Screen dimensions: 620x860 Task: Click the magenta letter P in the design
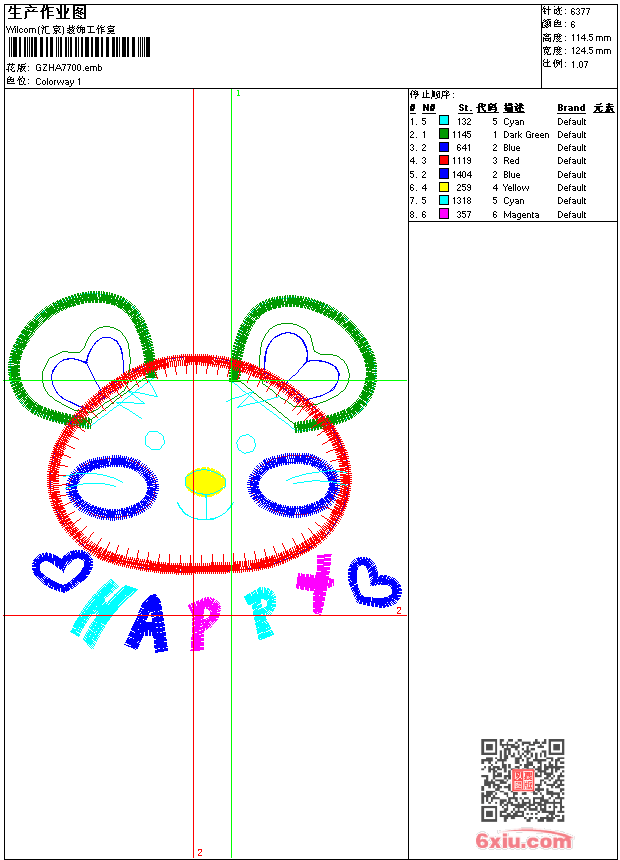[204, 624]
